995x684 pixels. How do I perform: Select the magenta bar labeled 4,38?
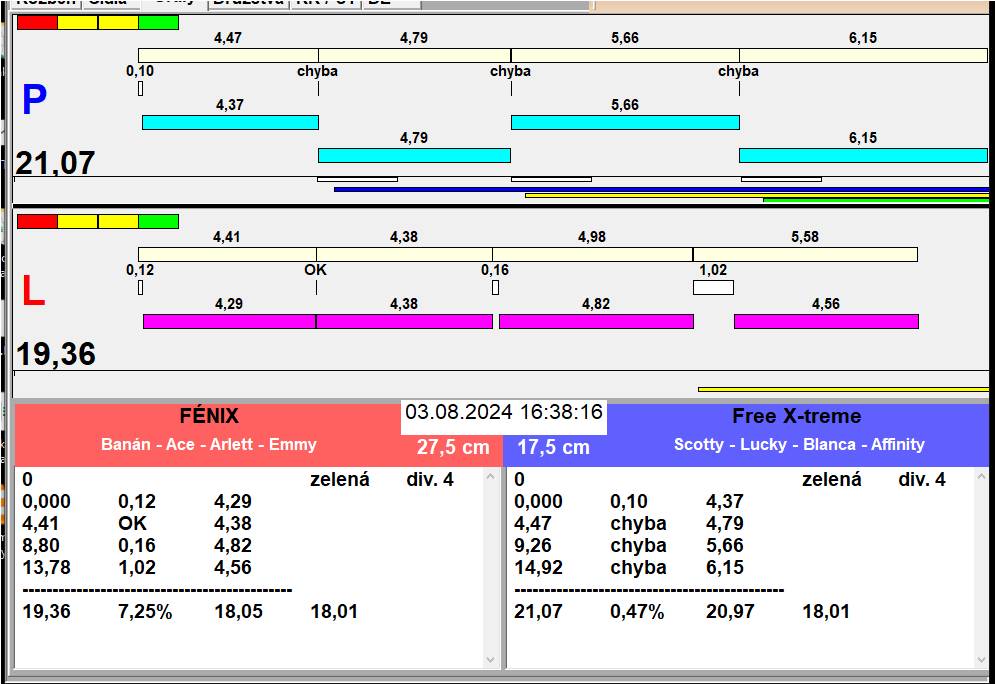404,321
